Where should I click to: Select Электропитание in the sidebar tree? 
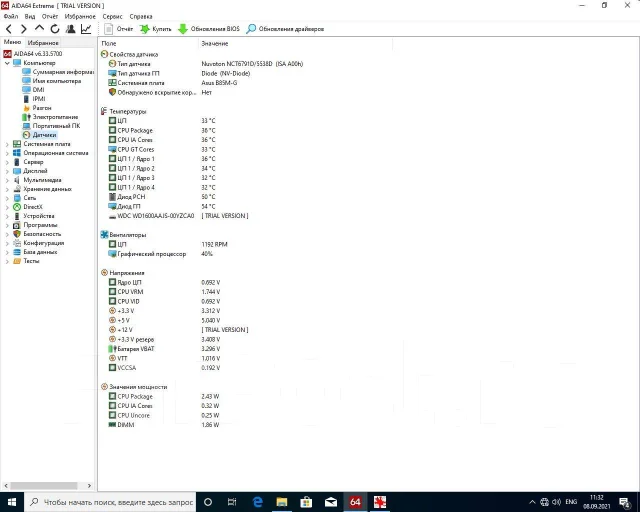coord(55,117)
